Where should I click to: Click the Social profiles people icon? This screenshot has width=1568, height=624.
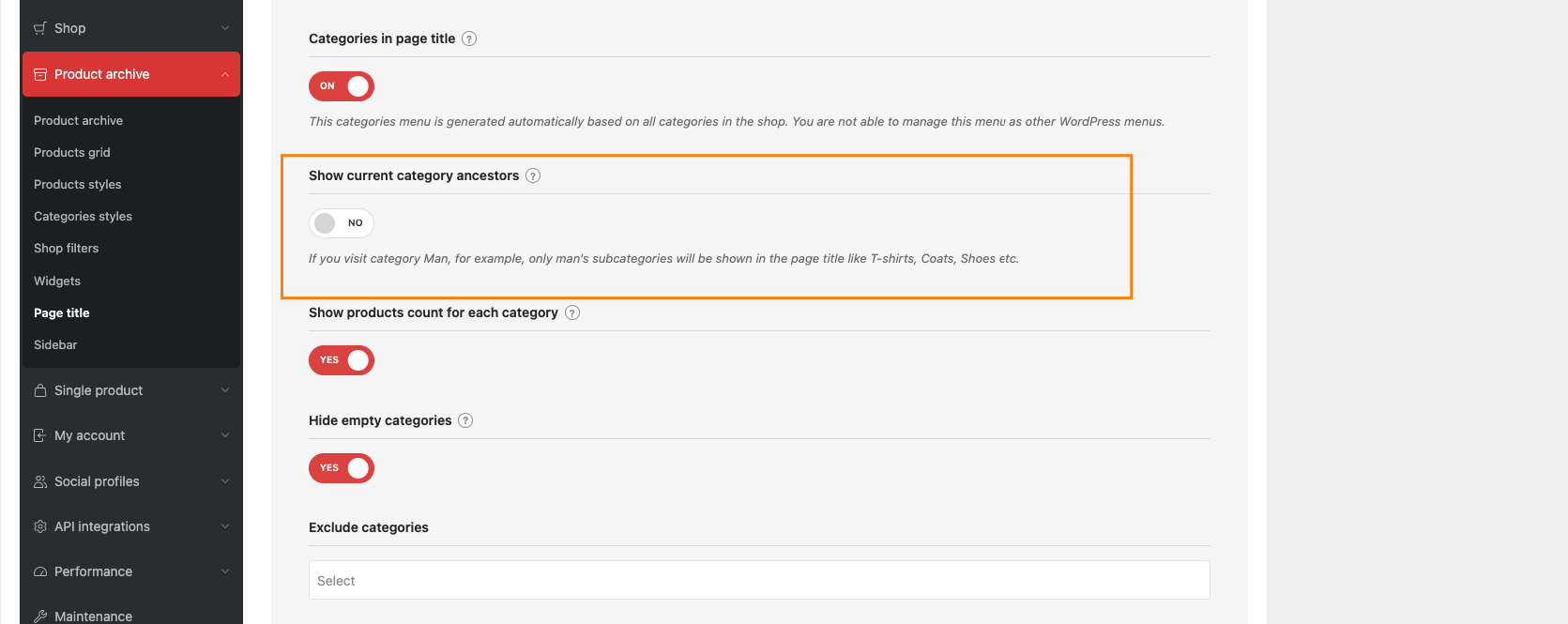click(x=40, y=481)
